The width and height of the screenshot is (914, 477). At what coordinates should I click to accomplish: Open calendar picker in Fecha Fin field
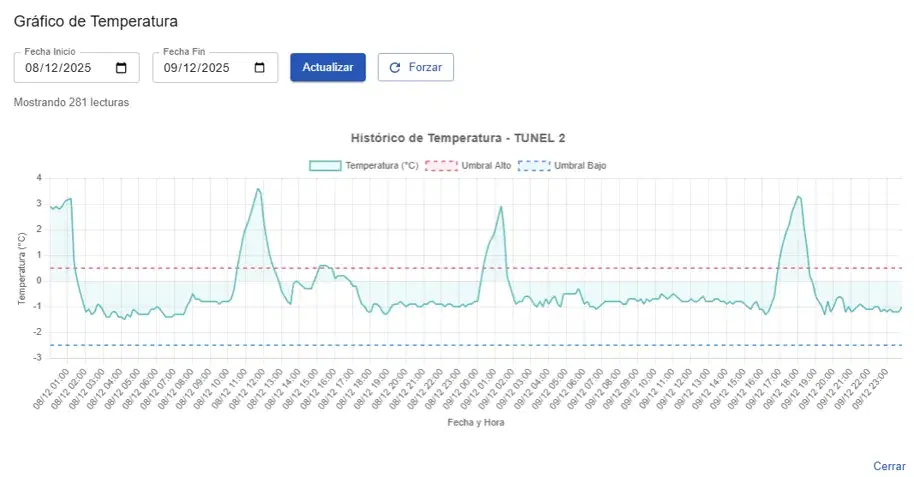[259, 68]
